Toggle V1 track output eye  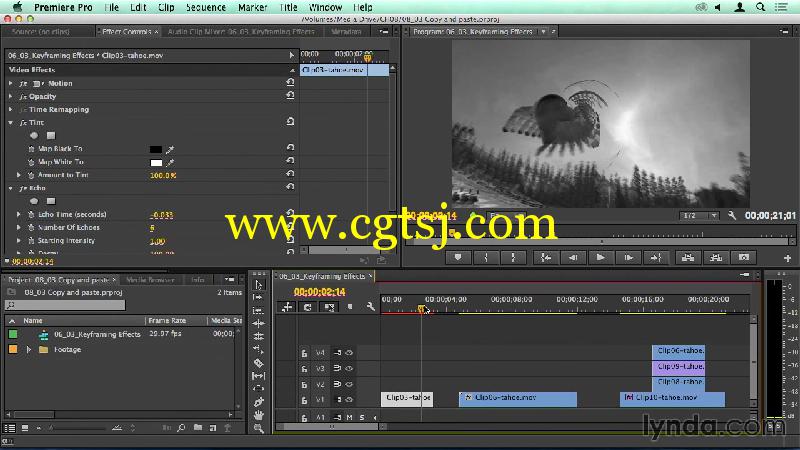pos(349,400)
